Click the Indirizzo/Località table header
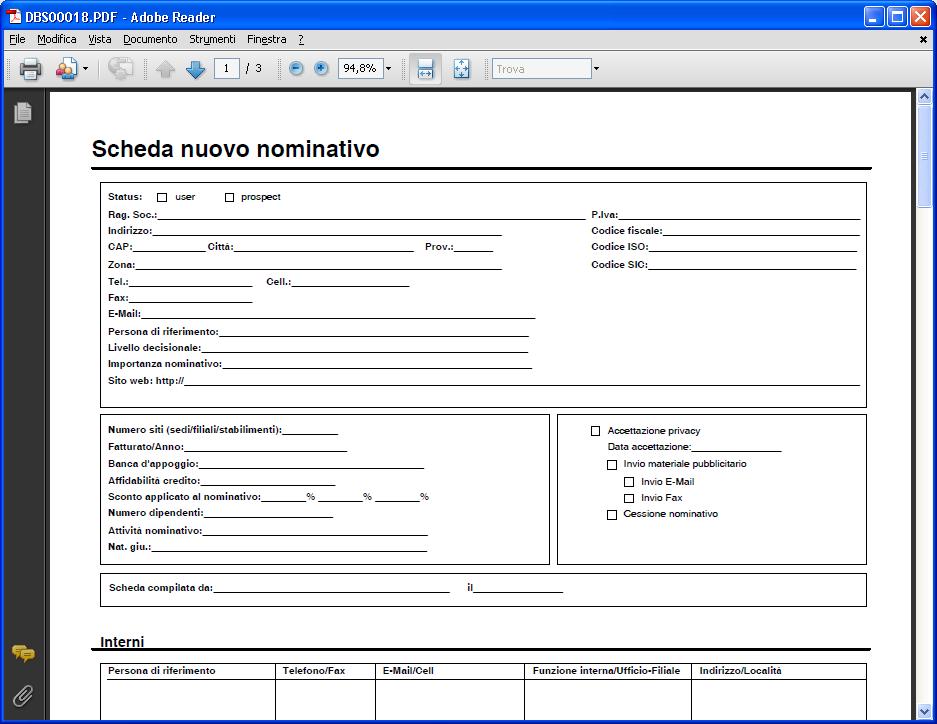Viewport: 937px width, 724px height. (740, 671)
